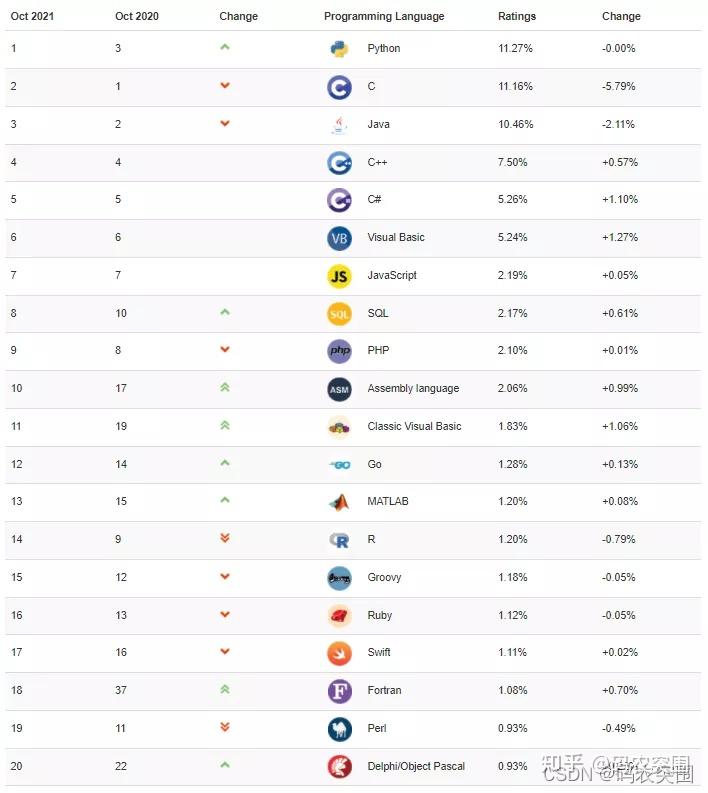Click the orange SQL icon
Screen dimensions: 708x793
point(339,313)
